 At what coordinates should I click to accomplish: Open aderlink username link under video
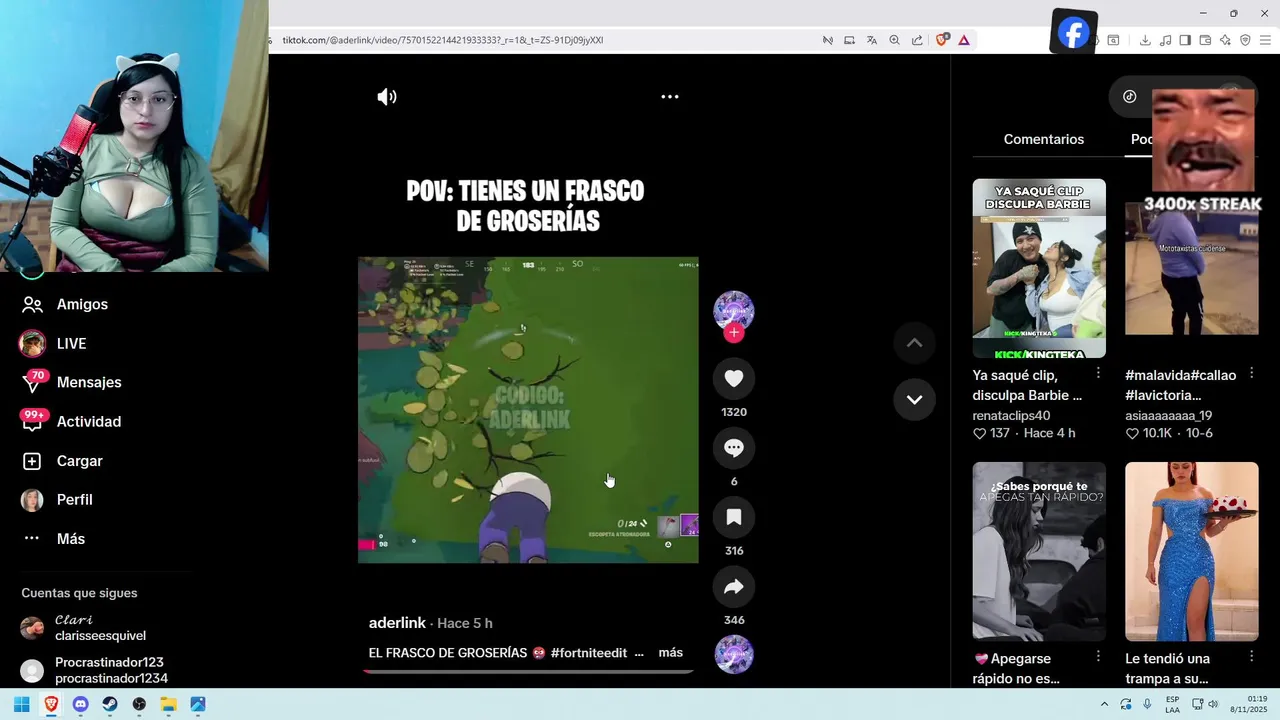click(397, 623)
